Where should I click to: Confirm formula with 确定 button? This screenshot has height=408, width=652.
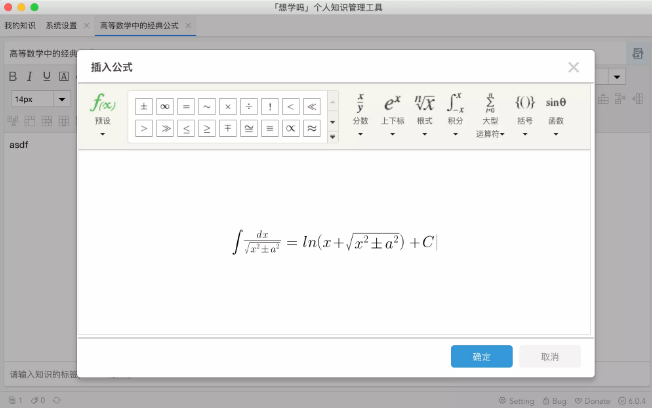click(x=482, y=356)
